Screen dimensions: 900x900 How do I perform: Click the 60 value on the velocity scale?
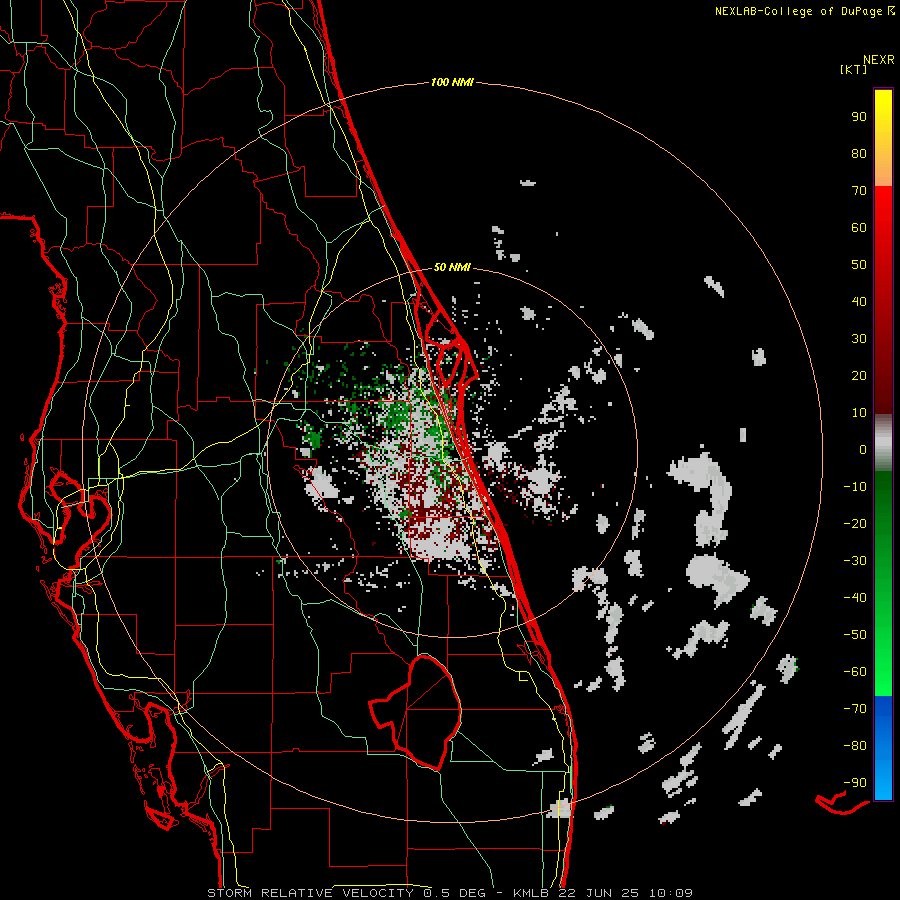[x=859, y=228]
